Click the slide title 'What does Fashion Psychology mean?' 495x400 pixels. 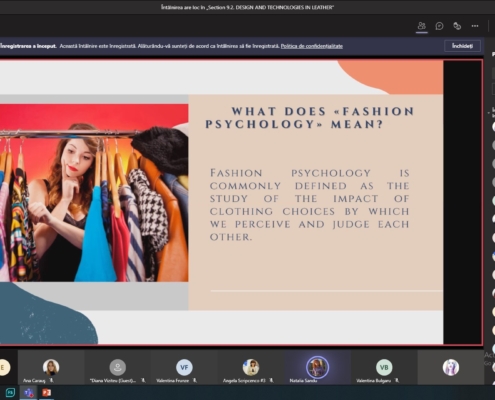point(310,117)
